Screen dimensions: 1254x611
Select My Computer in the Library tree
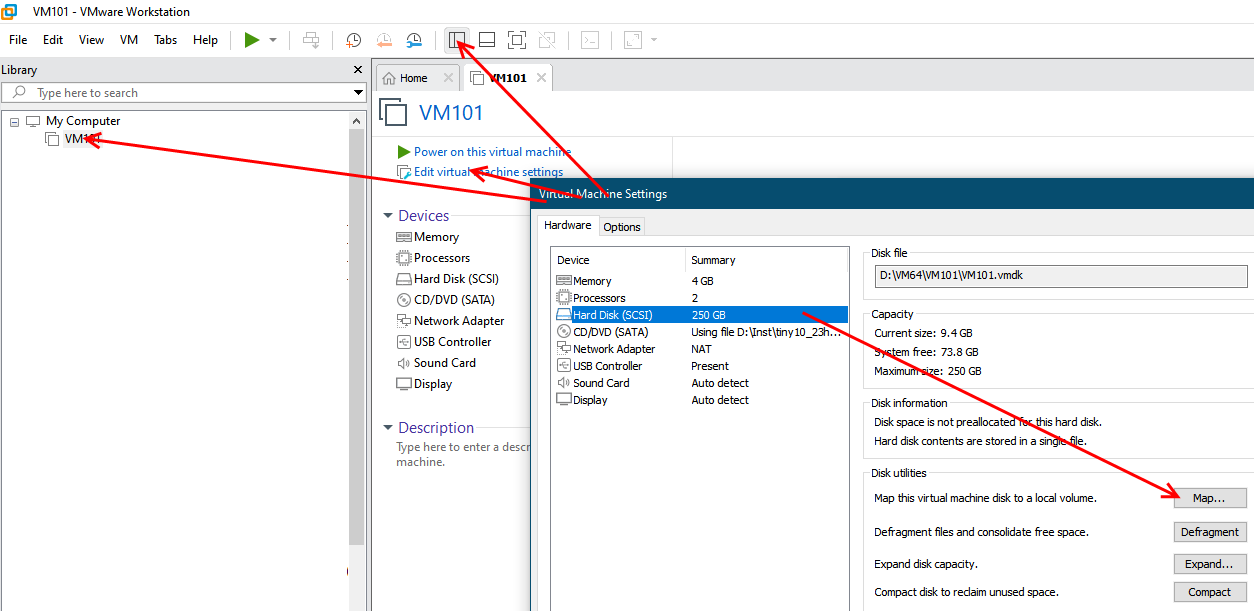coord(83,121)
